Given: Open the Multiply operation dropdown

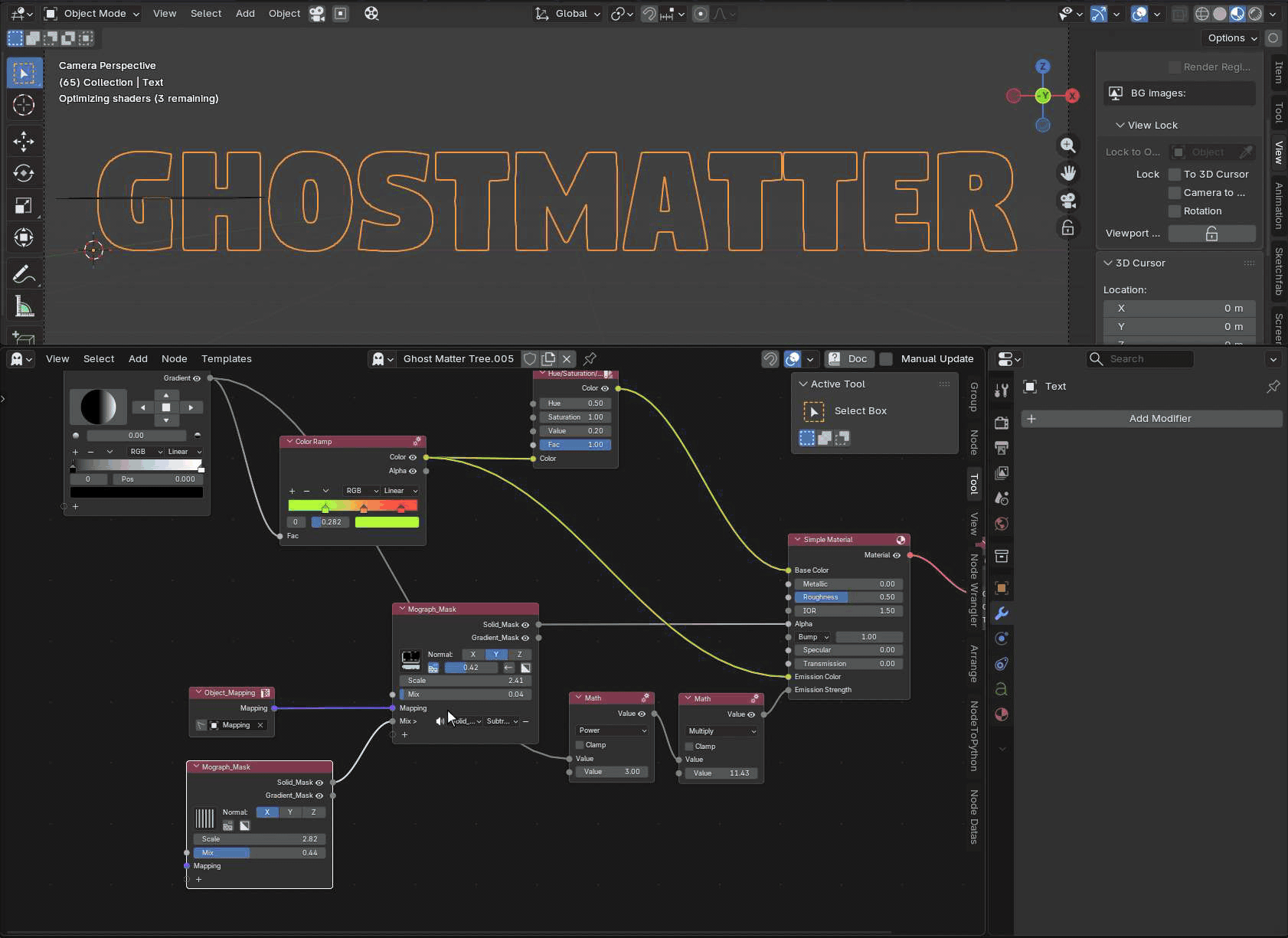Looking at the screenshot, I should click(721, 731).
